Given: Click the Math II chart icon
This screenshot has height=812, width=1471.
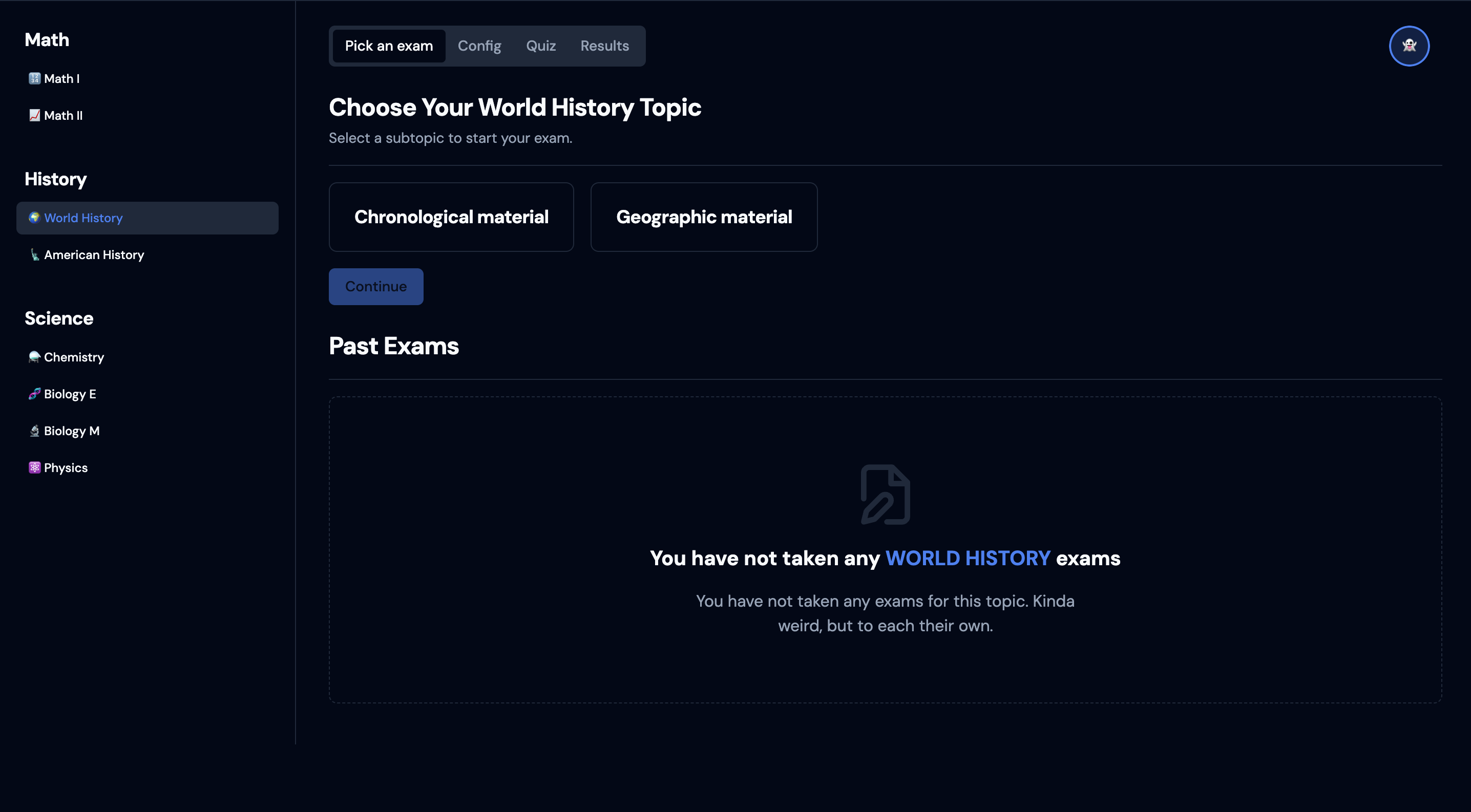Looking at the screenshot, I should [34, 115].
